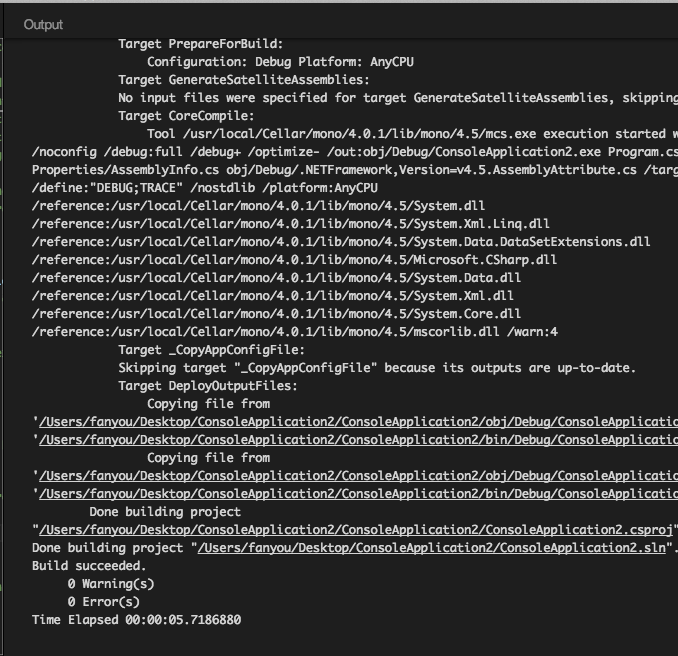
Task: Click the "0 Error(s)" line
Action: click(104, 602)
